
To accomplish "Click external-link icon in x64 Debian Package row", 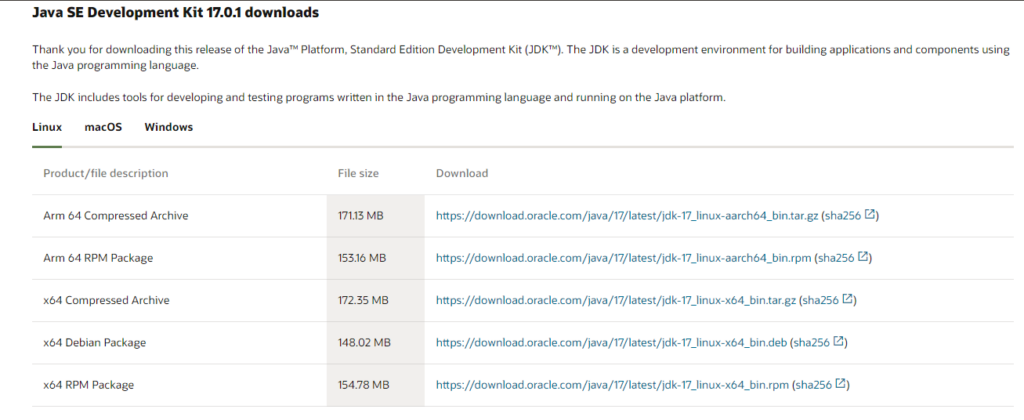I will pyautogui.click(x=839, y=341).
